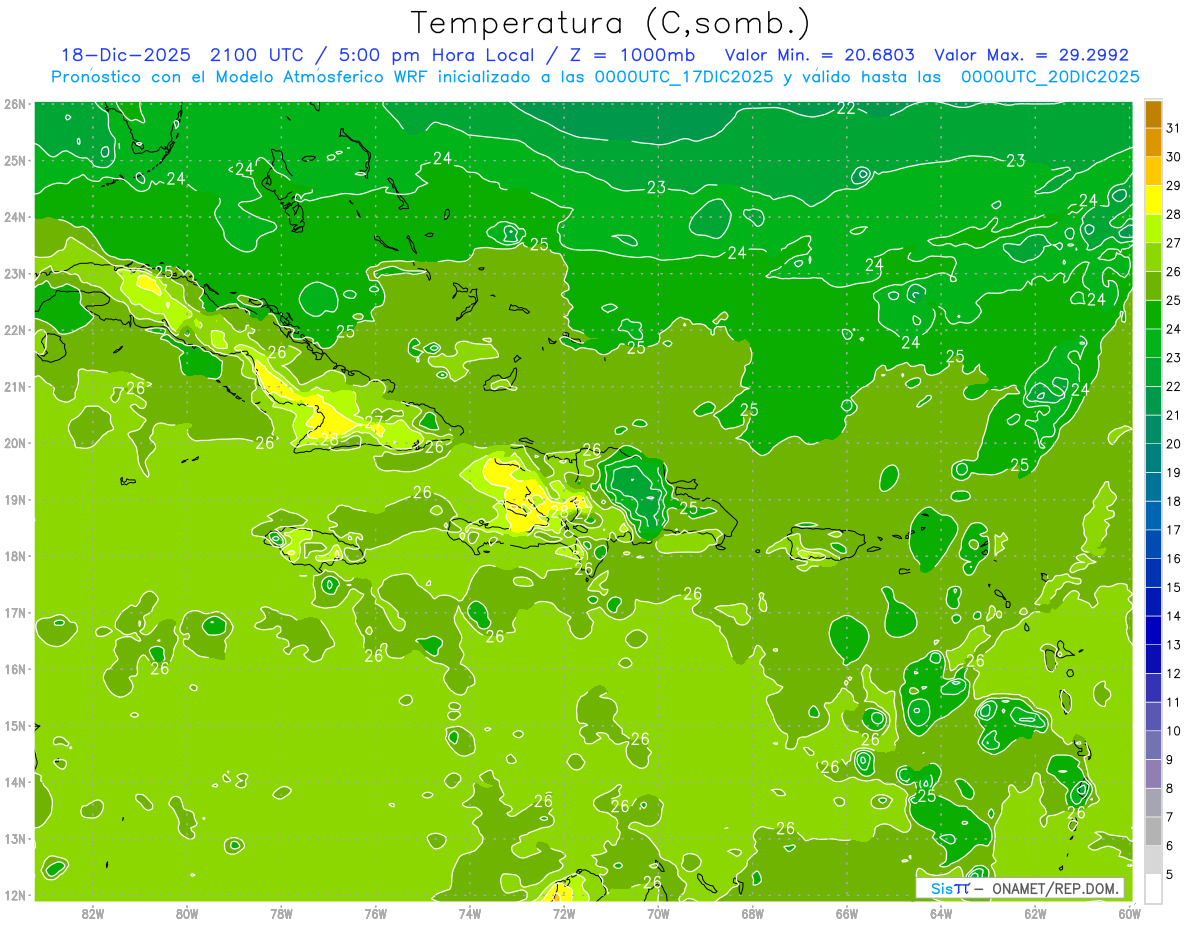Click the white legend swatch below 5
Screen dimensions: 1200x927
1153,888
